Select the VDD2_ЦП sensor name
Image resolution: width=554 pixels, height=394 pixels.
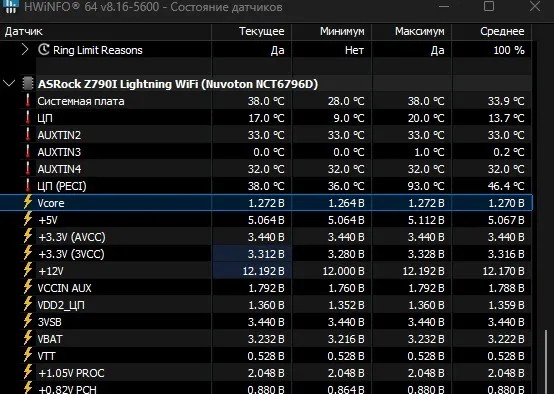(x=61, y=305)
